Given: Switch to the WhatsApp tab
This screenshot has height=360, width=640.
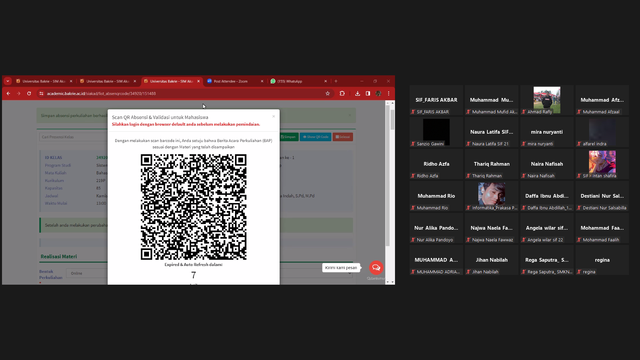Looking at the screenshot, I should (294, 81).
